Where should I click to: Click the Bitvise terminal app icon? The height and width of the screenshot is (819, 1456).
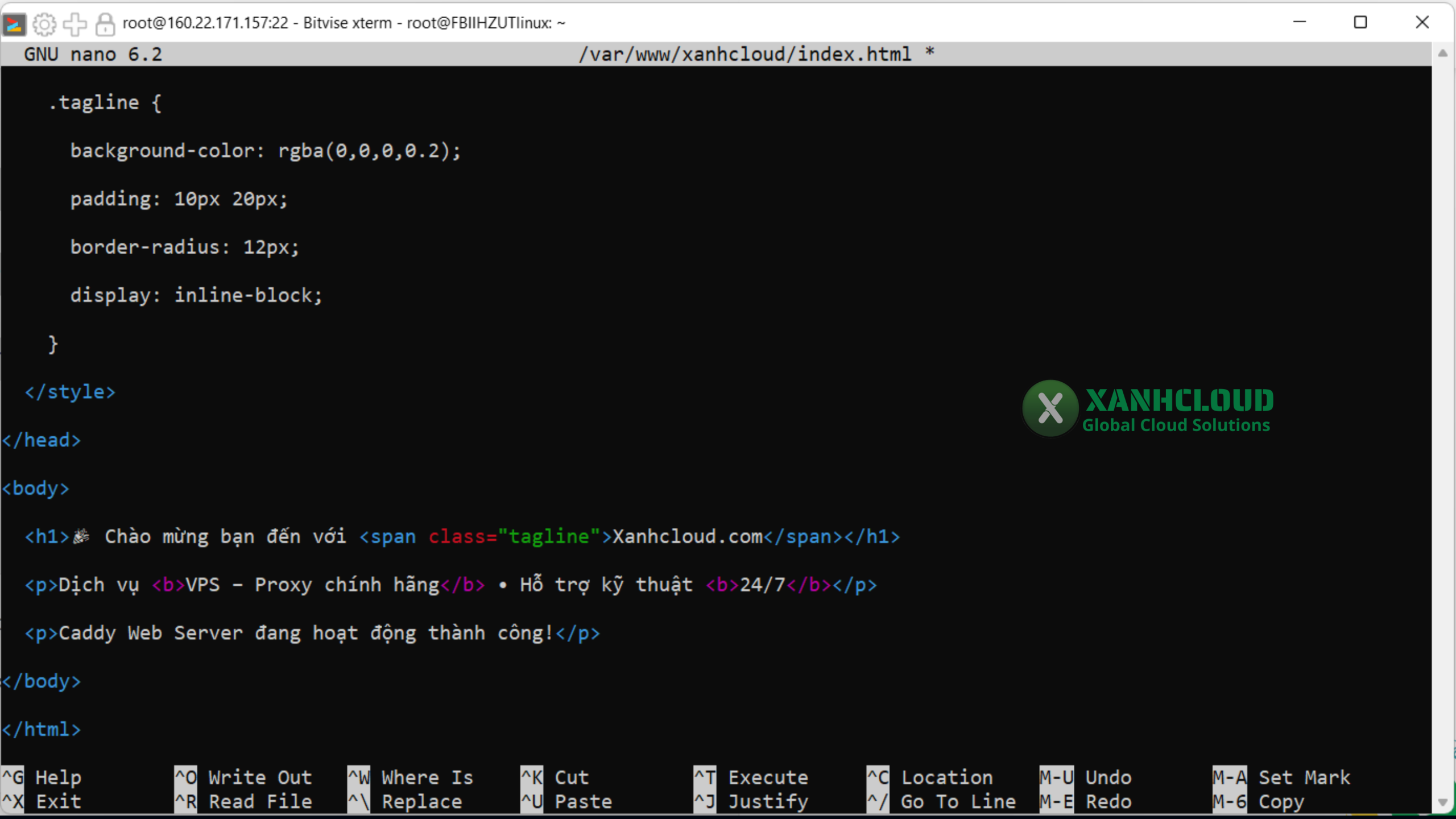tap(14, 23)
